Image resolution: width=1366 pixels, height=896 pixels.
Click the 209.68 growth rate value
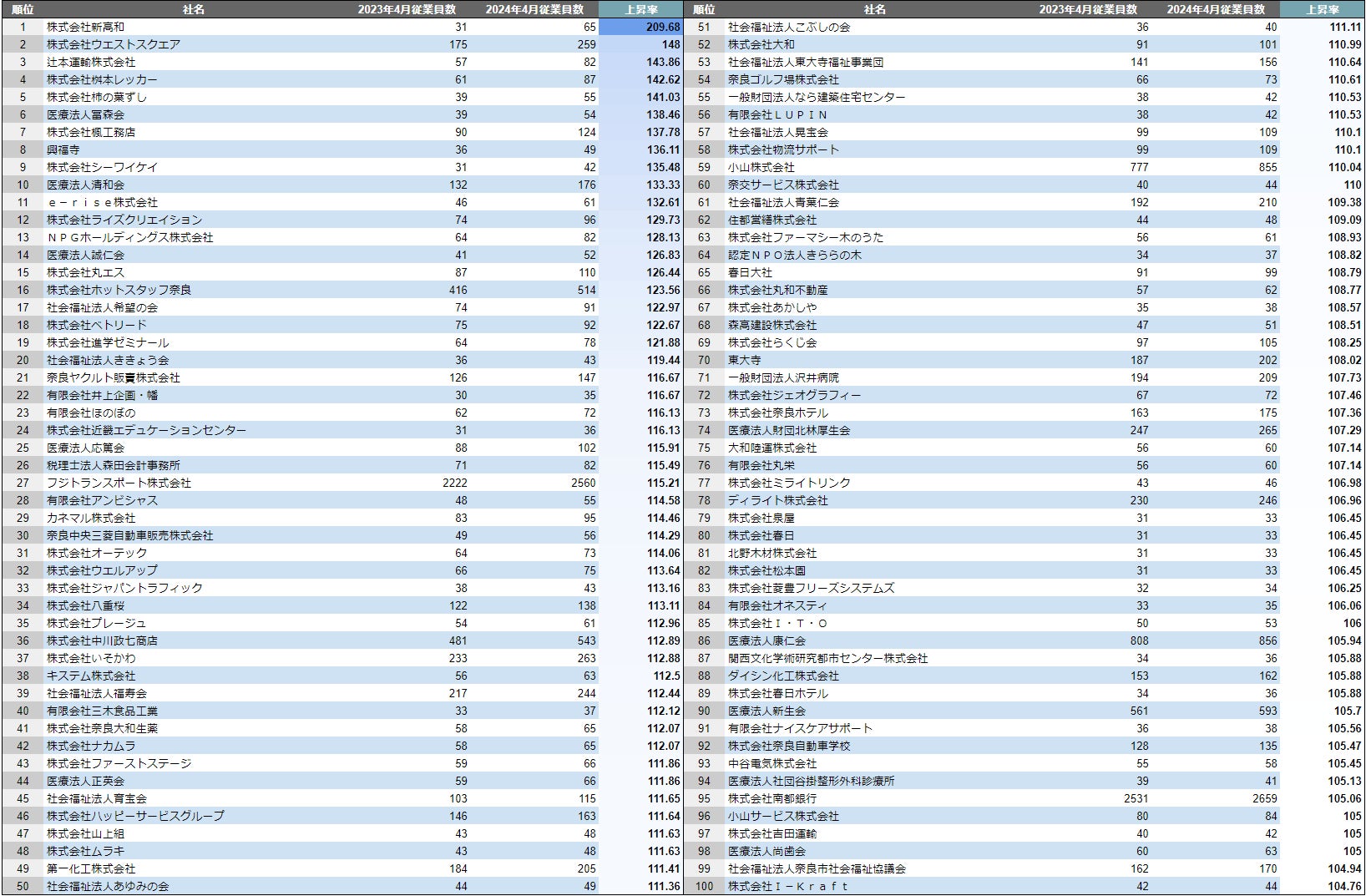[x=663, y=27]
